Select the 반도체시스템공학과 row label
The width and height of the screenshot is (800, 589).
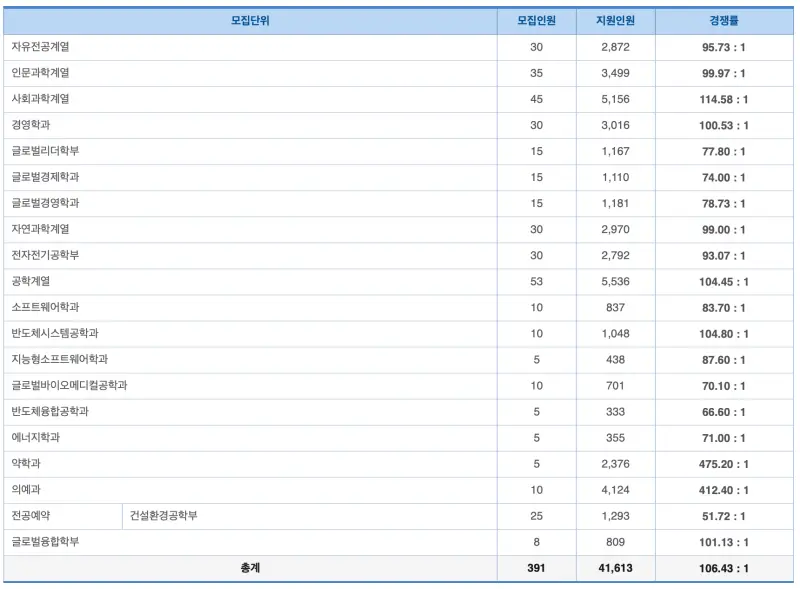click(x=55, y=333)
